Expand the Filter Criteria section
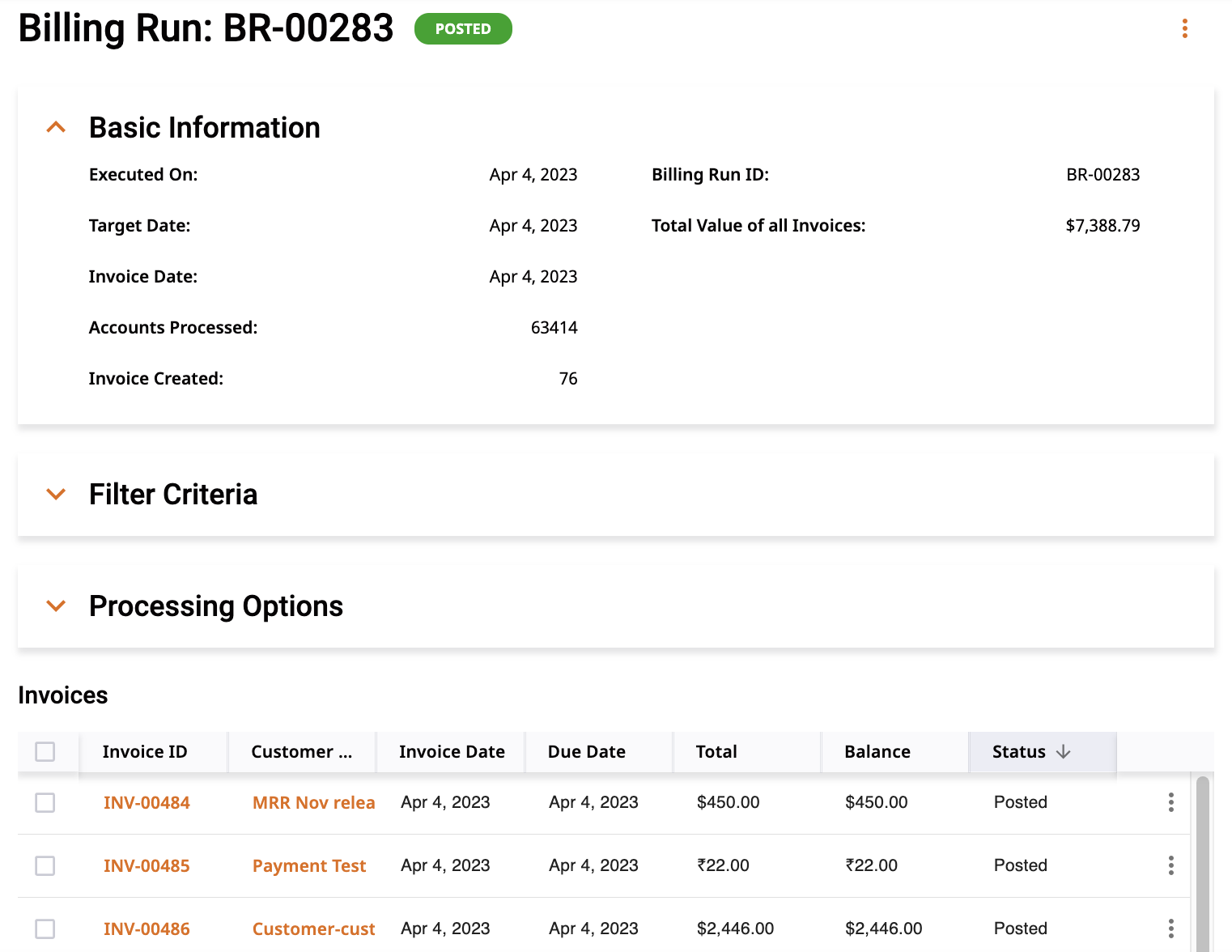 [x=56, y=495]
